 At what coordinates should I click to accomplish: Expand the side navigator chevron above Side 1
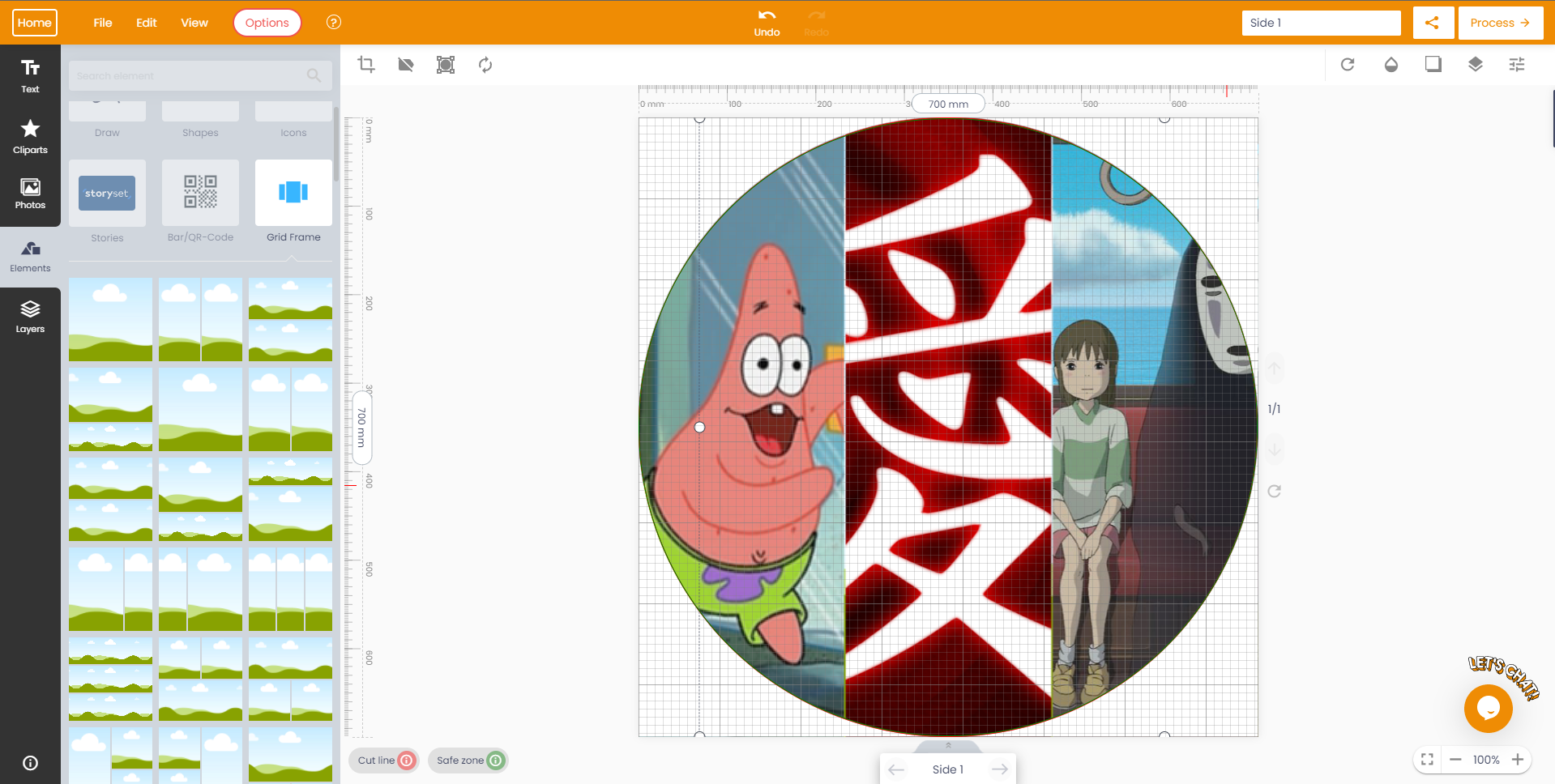pos(948,746)
